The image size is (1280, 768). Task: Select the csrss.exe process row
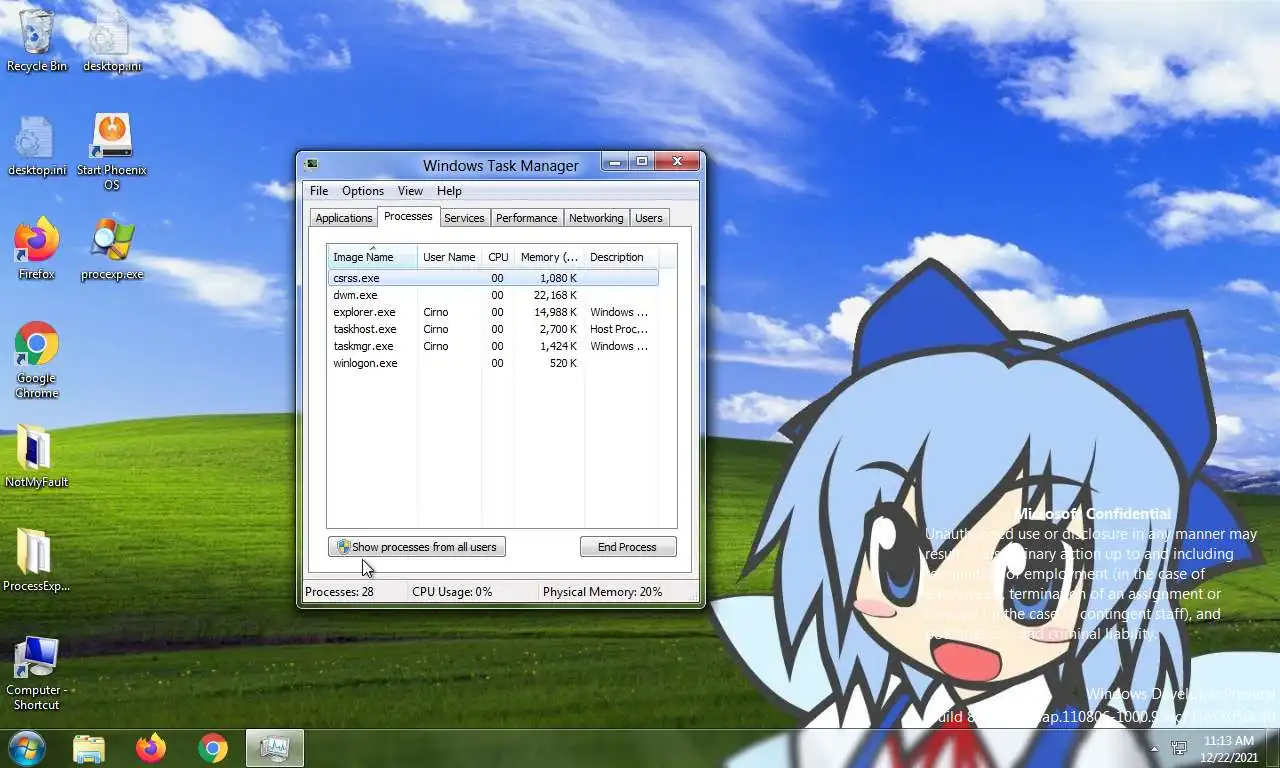(493, 278)
